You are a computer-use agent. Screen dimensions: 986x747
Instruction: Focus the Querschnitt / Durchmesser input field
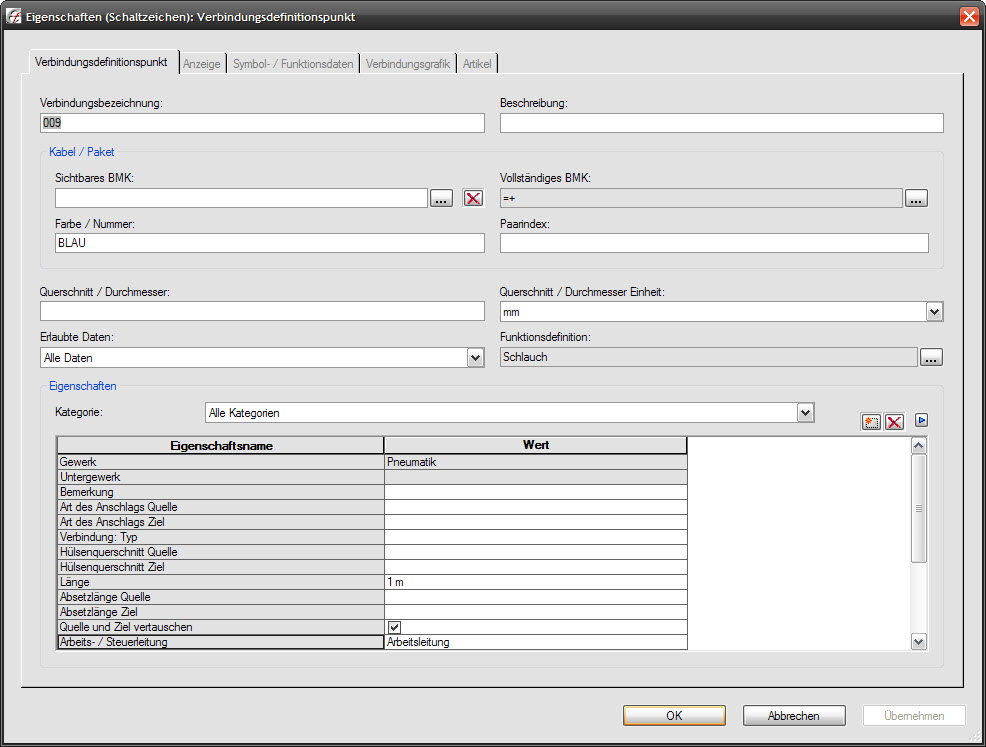point(262,311)
